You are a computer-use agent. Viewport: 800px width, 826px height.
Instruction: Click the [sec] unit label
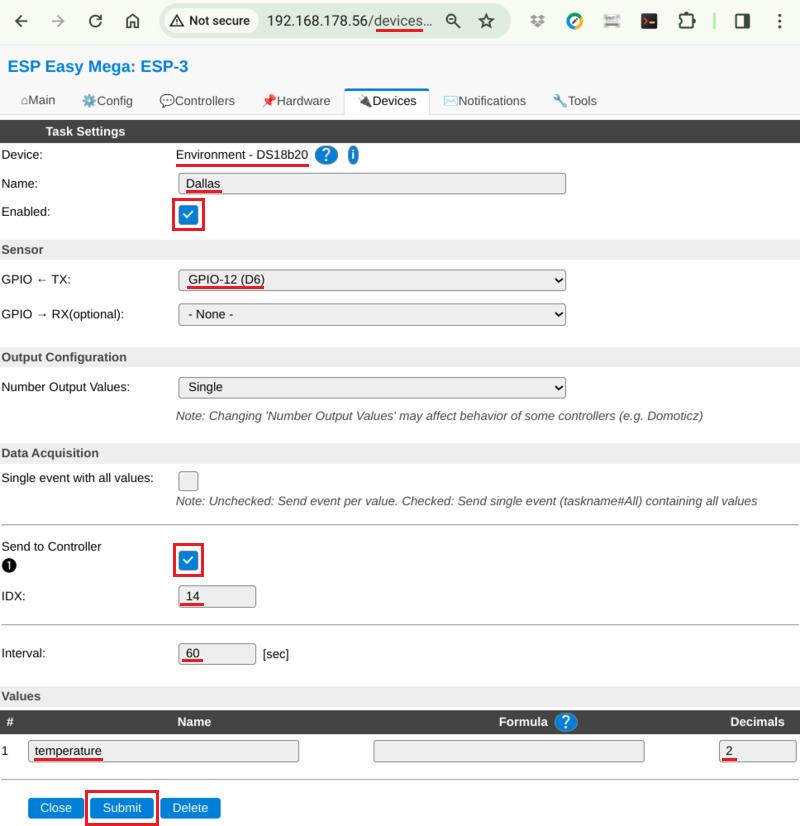[x=275, y=654]
